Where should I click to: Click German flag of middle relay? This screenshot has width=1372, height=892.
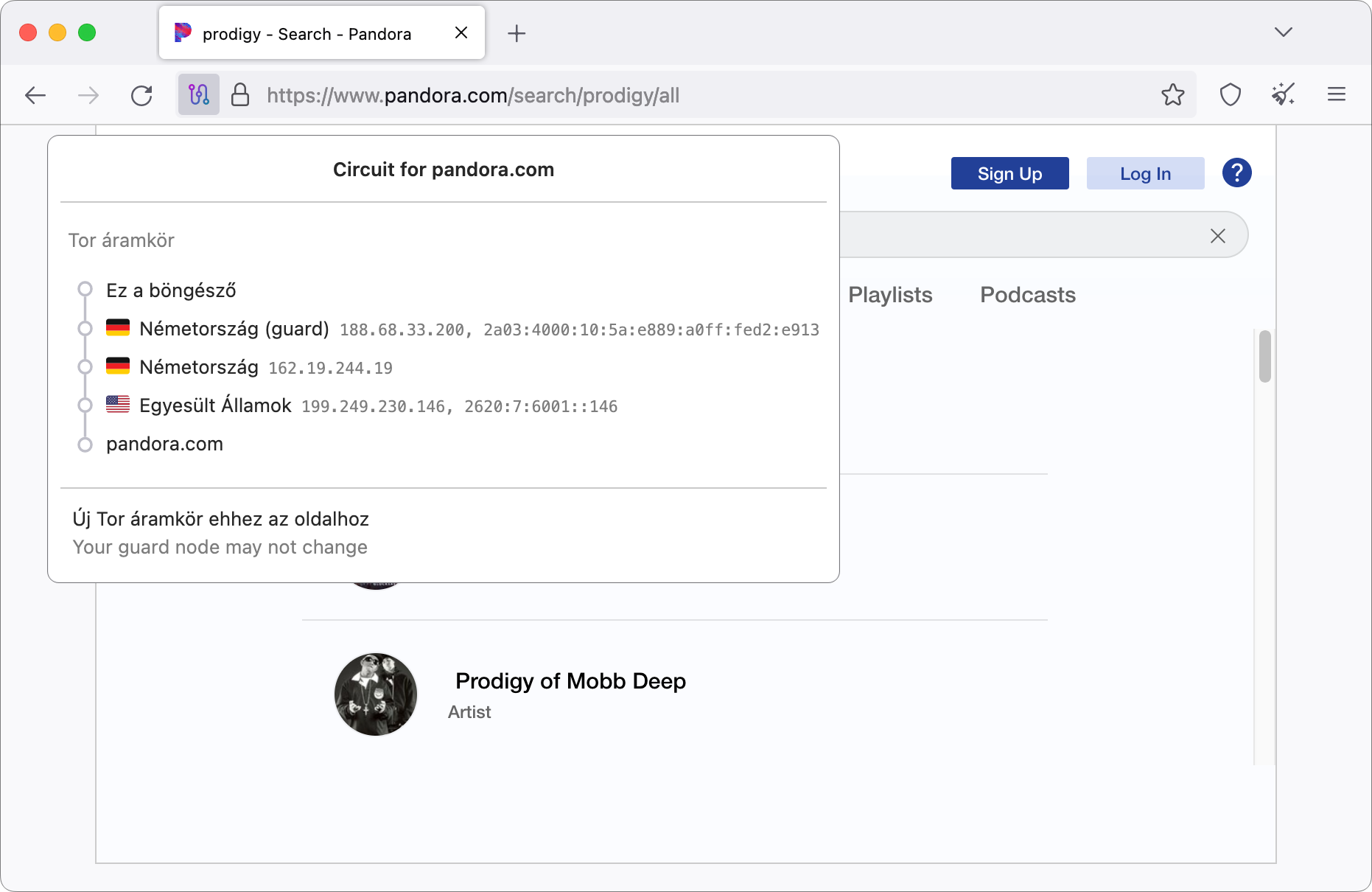coord(118,366)
